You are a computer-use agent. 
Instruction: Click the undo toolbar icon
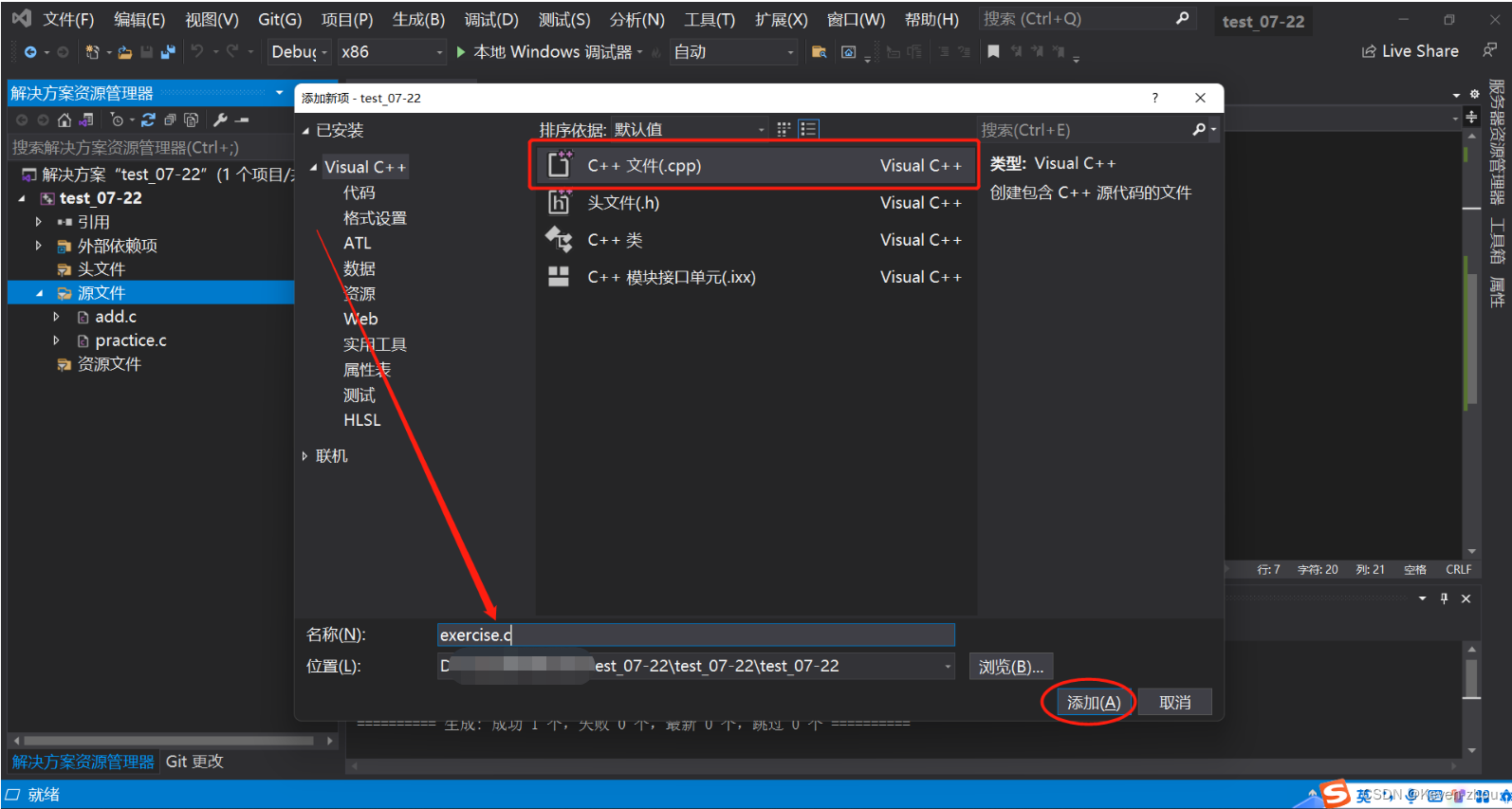point(197,52)
